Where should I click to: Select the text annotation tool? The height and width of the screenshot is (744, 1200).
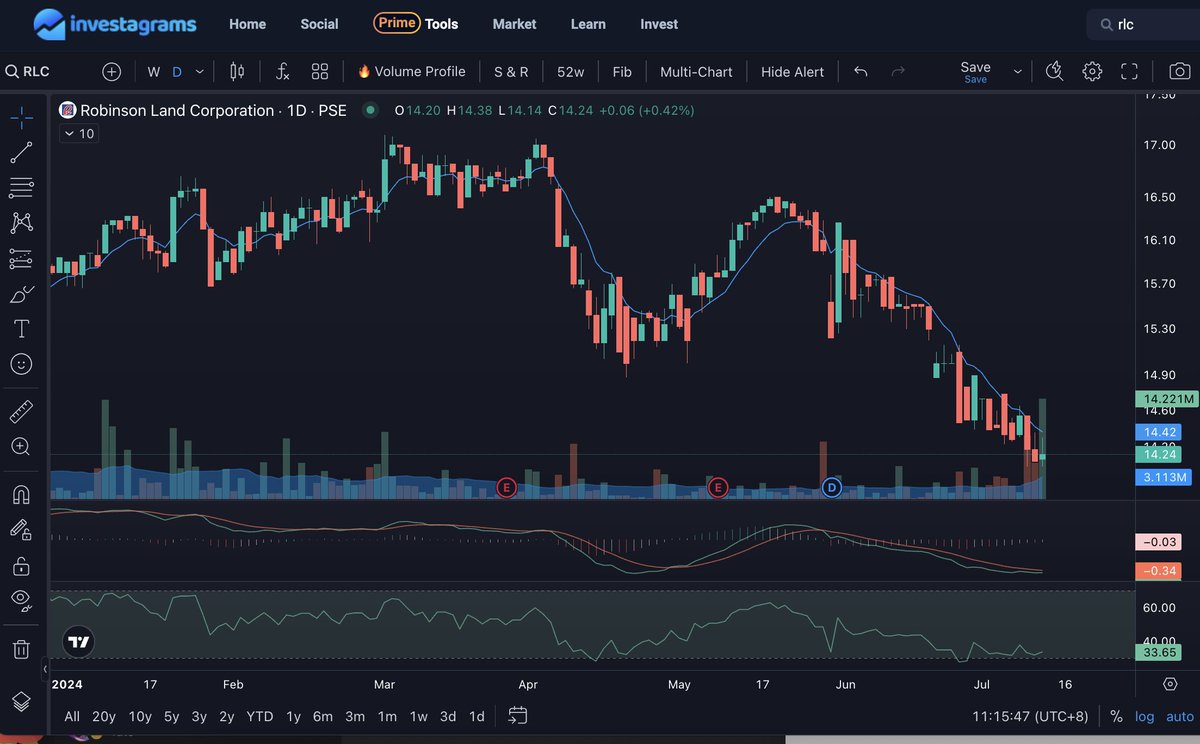click(x=21, y=328)
